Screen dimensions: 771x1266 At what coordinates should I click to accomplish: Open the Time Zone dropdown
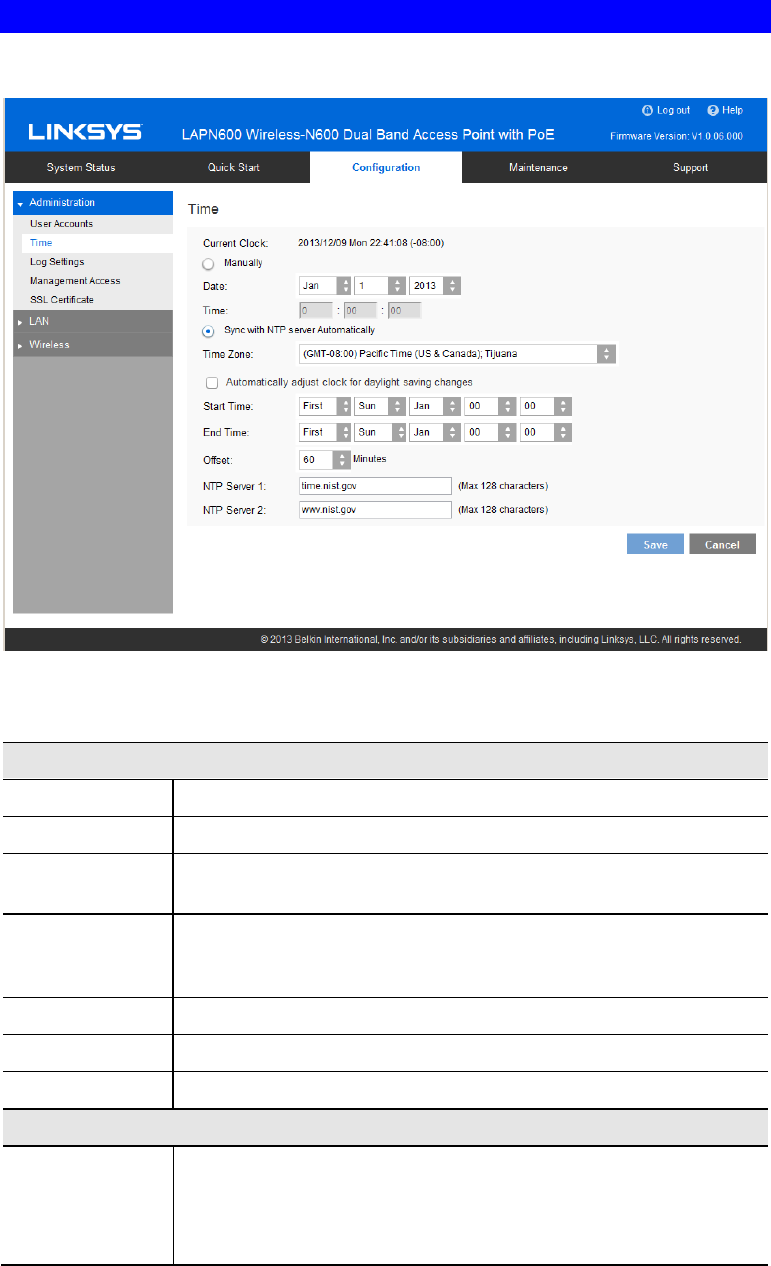pyautogui.click(x=458, y=354)
